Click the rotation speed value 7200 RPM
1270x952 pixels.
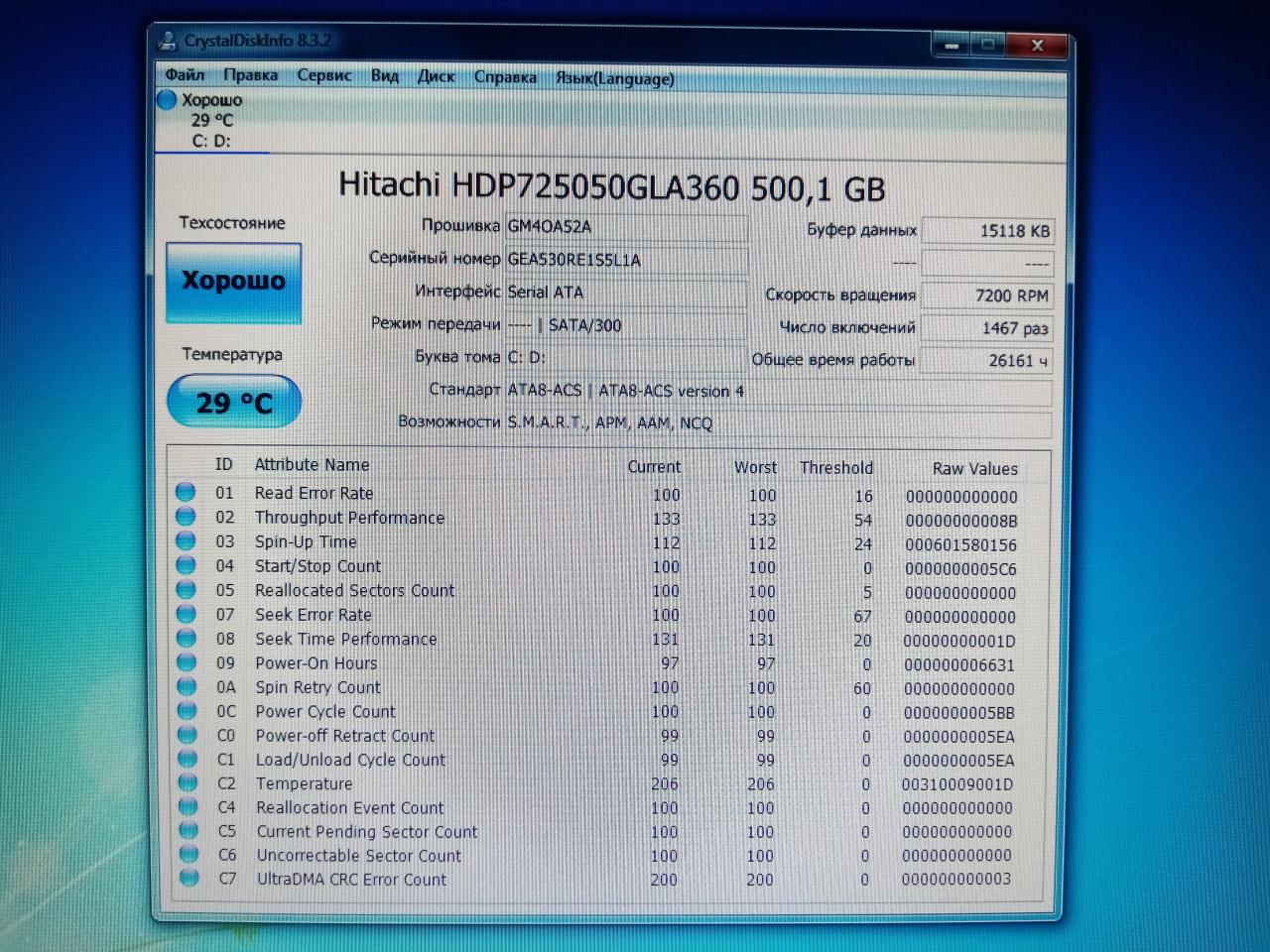(x=988, y=296)
